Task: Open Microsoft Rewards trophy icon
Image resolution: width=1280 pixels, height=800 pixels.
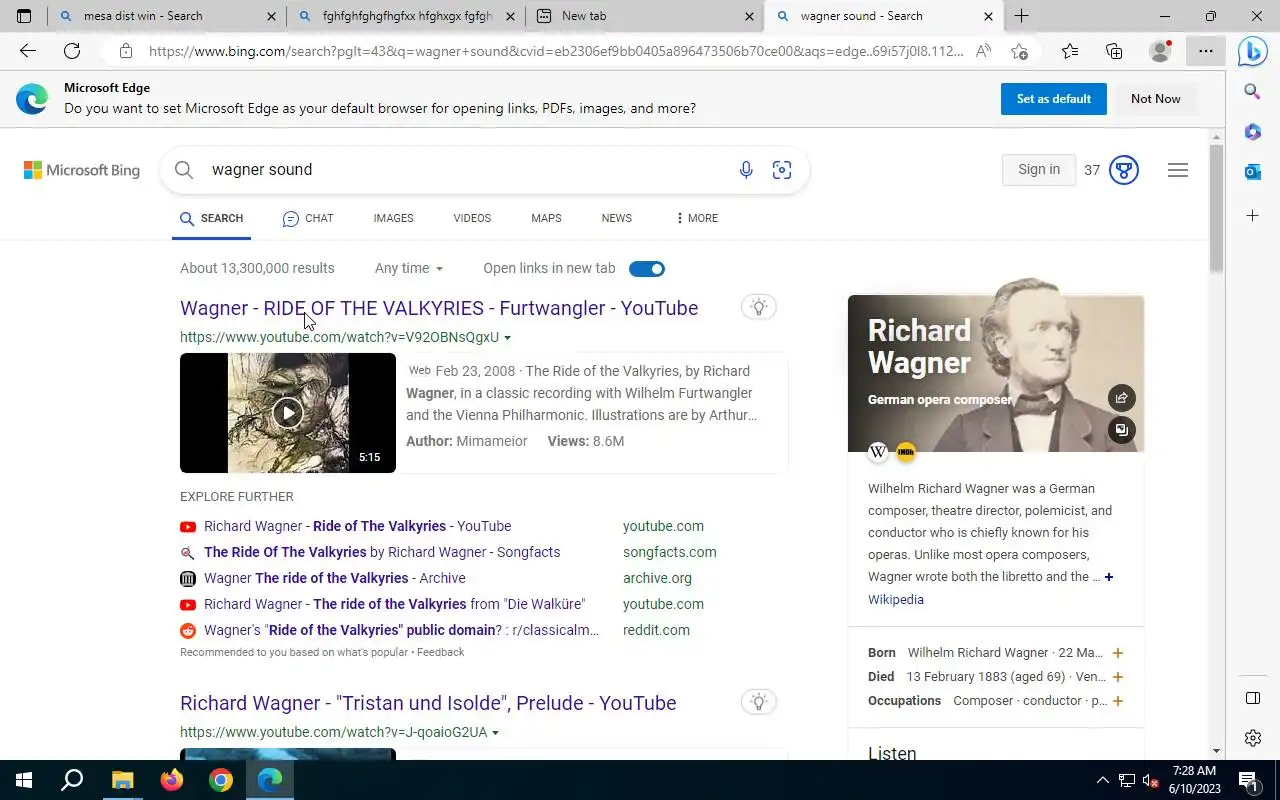Action: click(x=1124, y=170)
